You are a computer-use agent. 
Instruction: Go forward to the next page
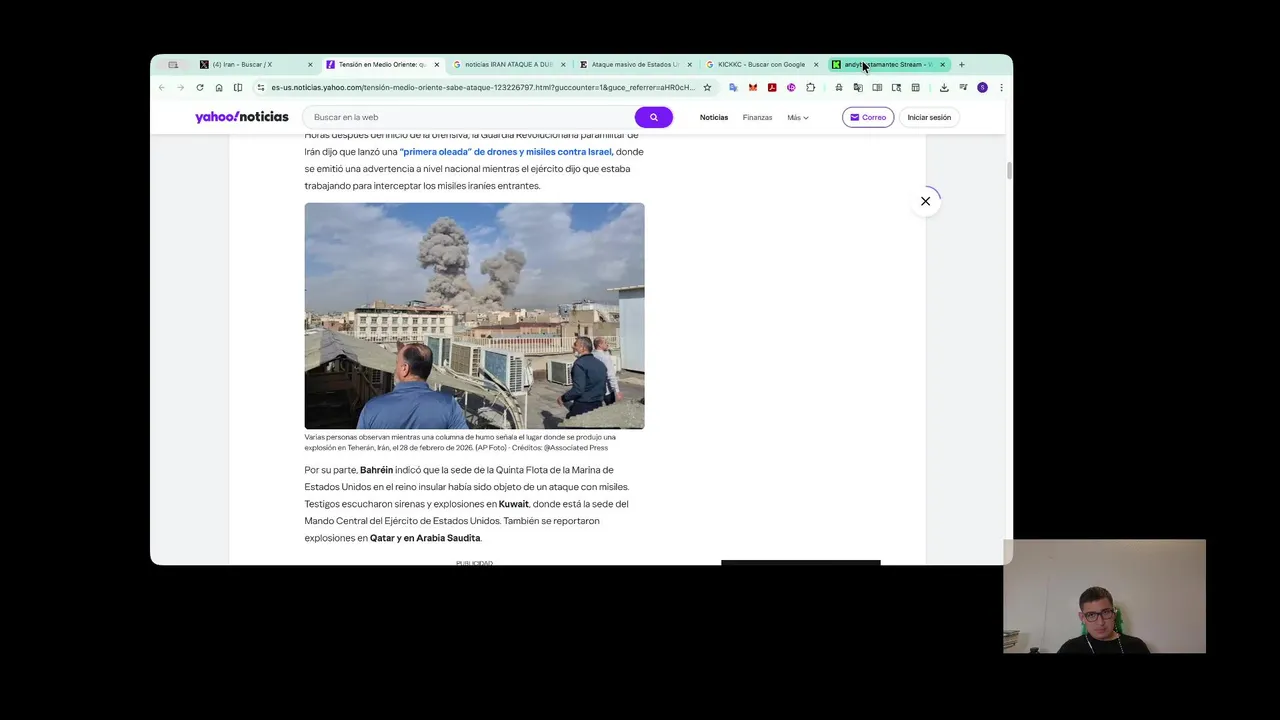tap(181, 87)
